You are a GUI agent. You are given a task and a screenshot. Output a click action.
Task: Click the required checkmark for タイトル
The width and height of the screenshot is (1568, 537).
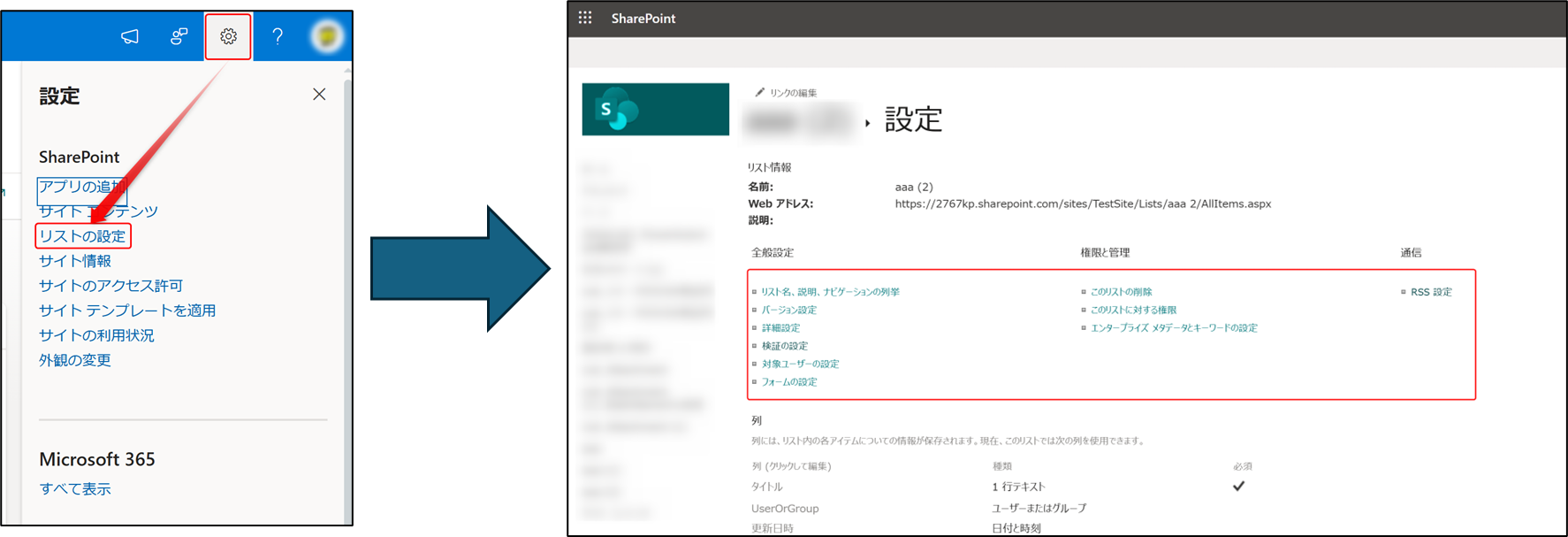point(1239,486)
